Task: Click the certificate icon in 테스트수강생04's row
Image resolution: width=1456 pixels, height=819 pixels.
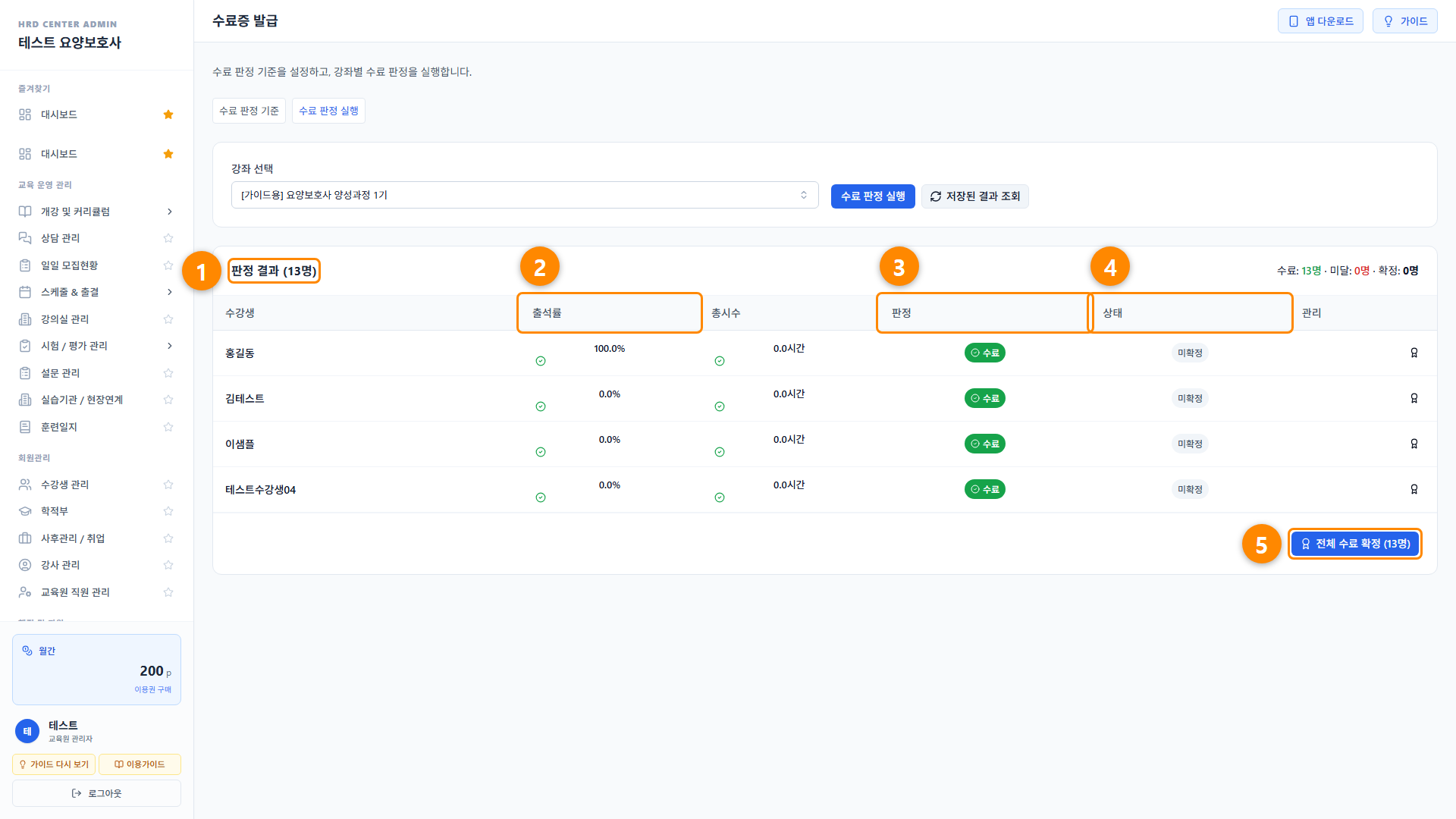Action: [1414, 489]
